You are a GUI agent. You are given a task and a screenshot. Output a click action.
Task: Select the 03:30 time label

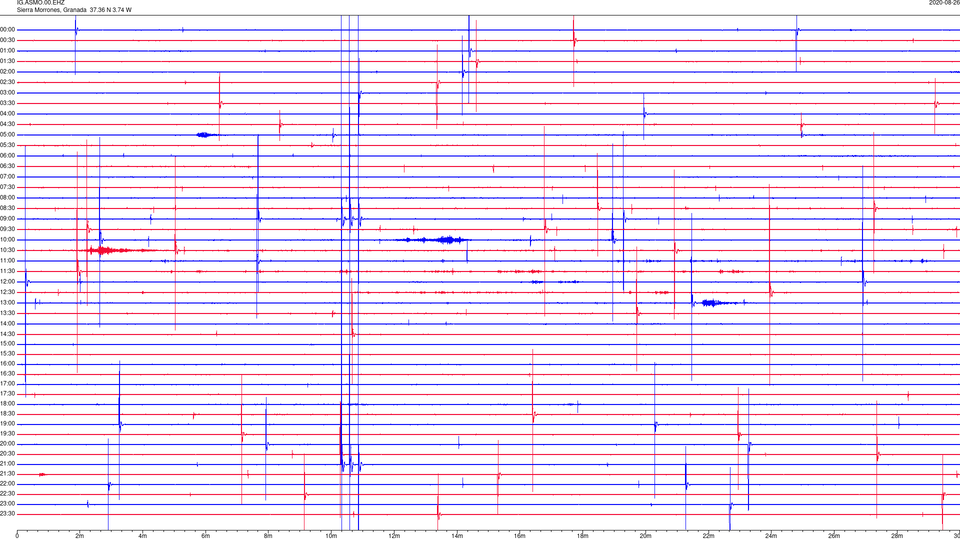point(7,103)
